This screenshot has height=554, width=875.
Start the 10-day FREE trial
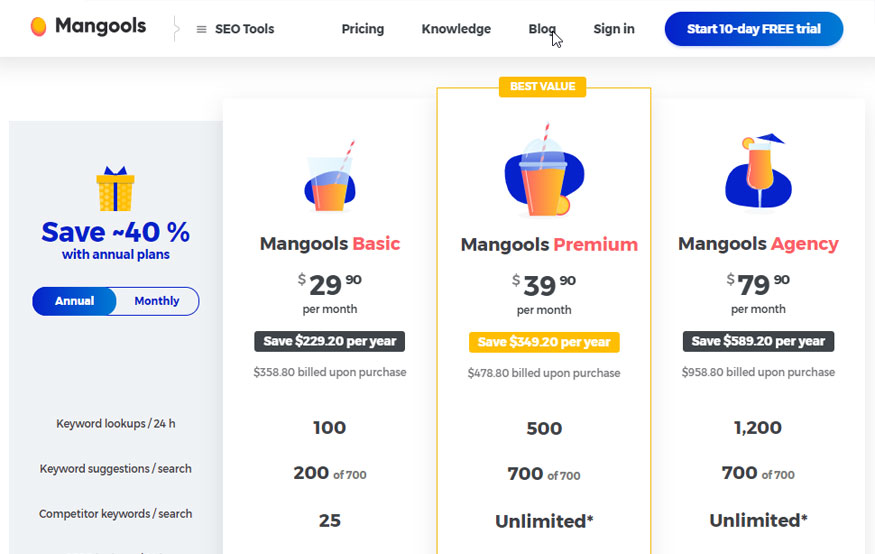(753, 29)
